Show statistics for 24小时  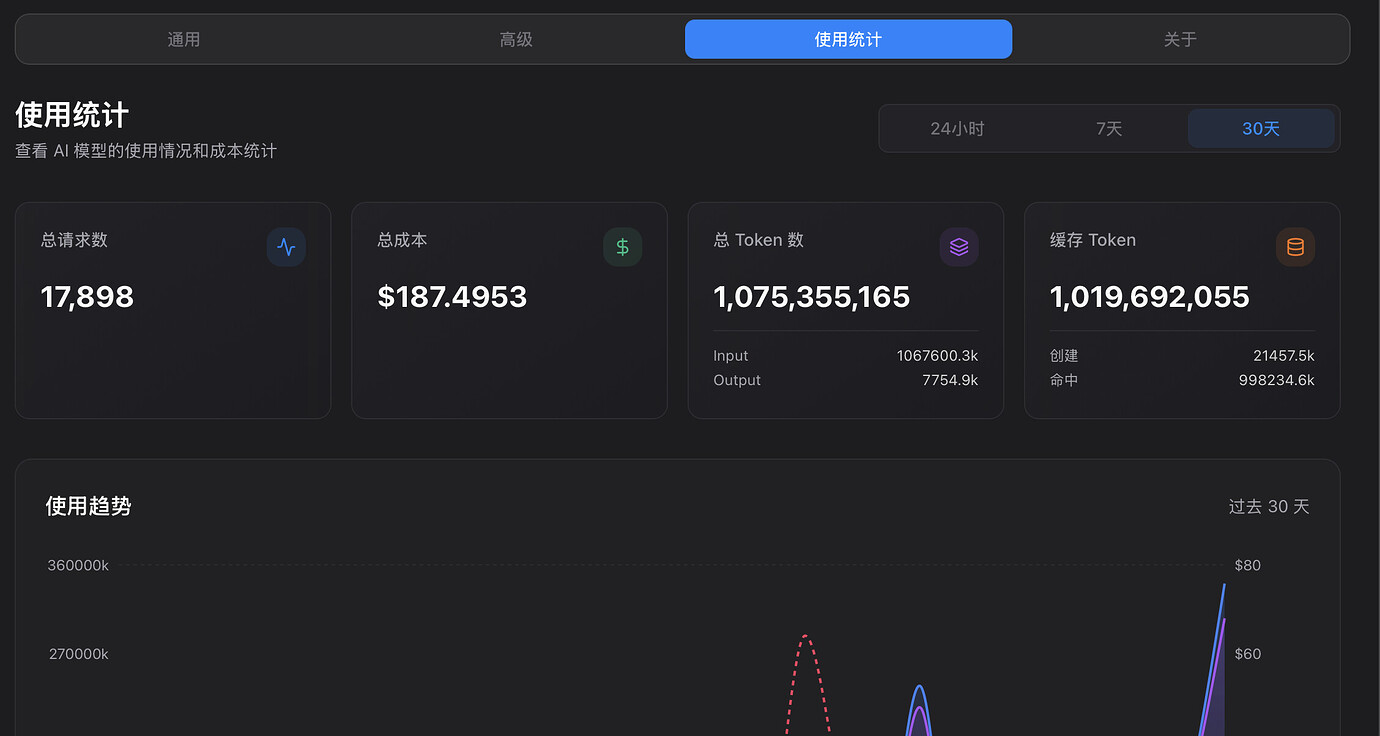click(x=957, y=128)
